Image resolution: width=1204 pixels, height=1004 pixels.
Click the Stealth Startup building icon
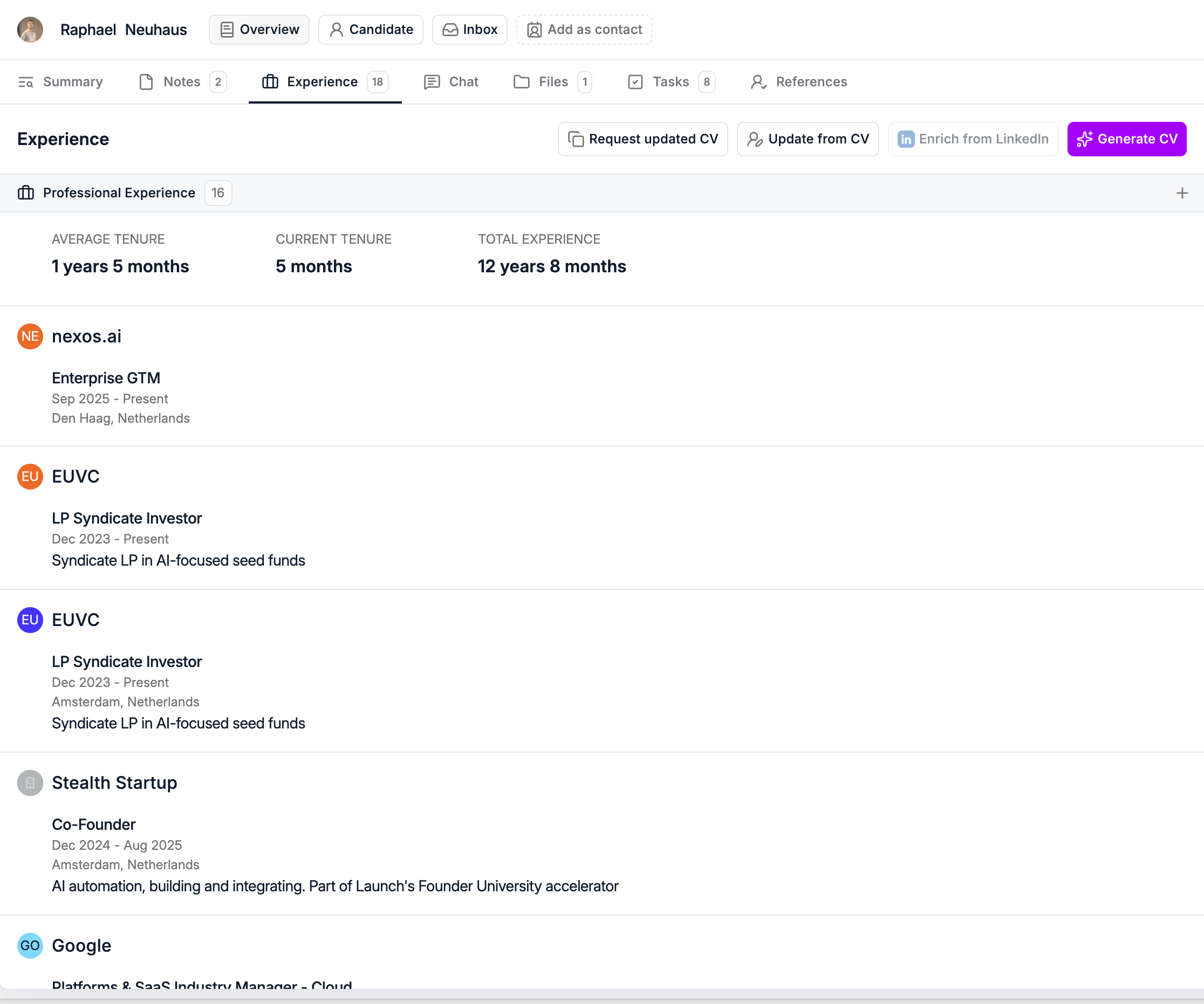click(30, 783)
